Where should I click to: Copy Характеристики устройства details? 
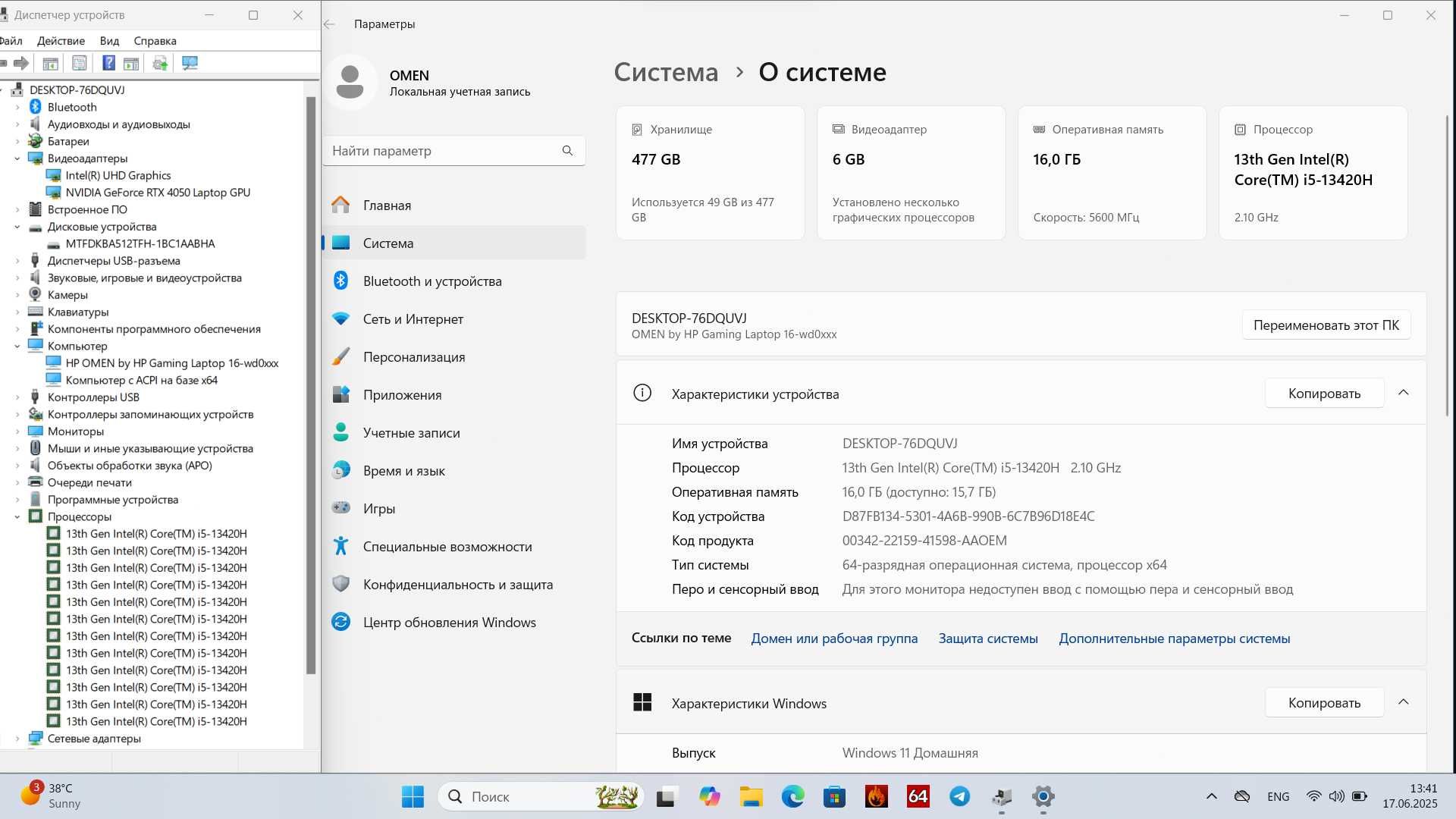click(x=1324, y=394)
